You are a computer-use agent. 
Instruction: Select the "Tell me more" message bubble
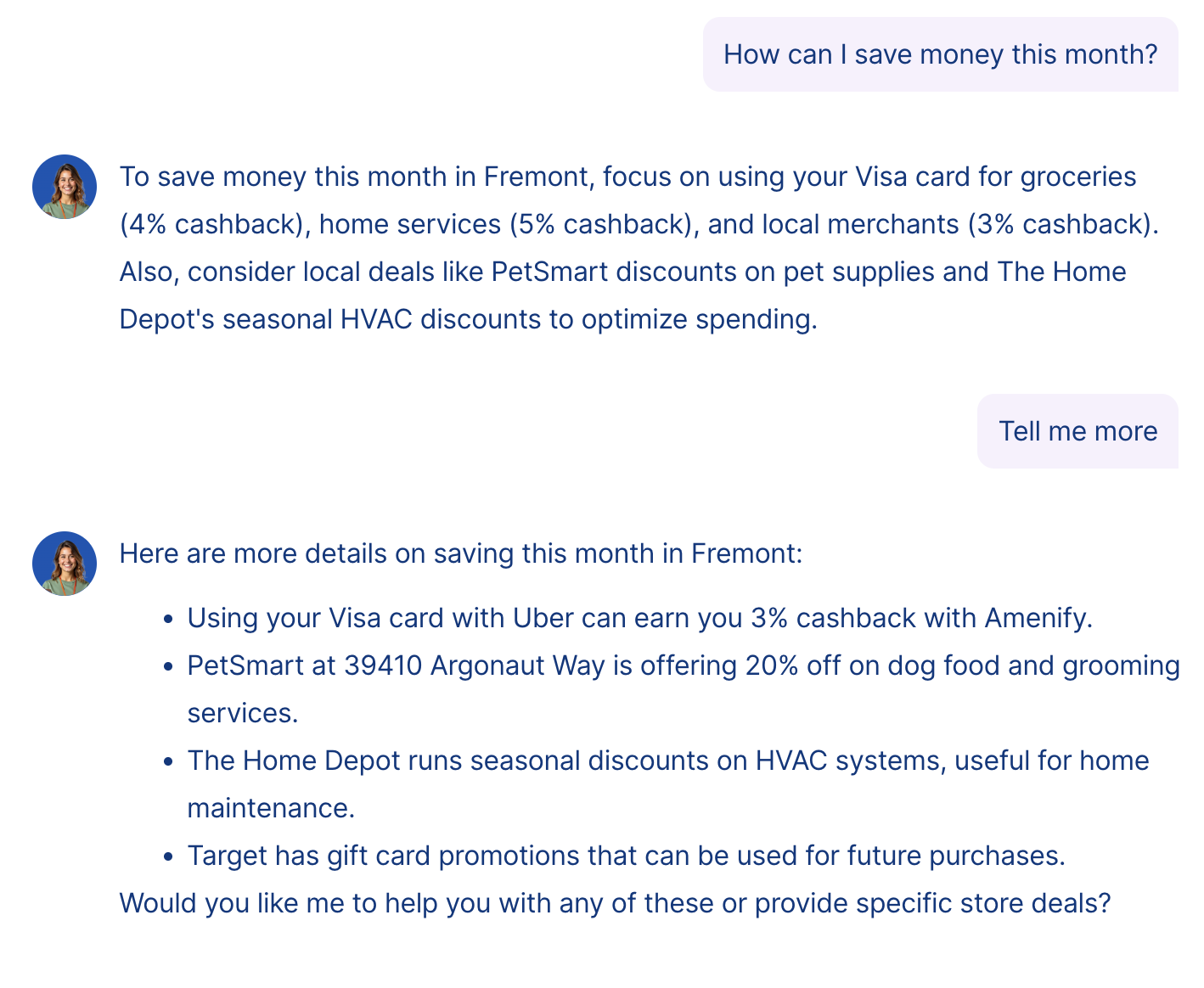pyautogui.click(x=1077, y=431)
